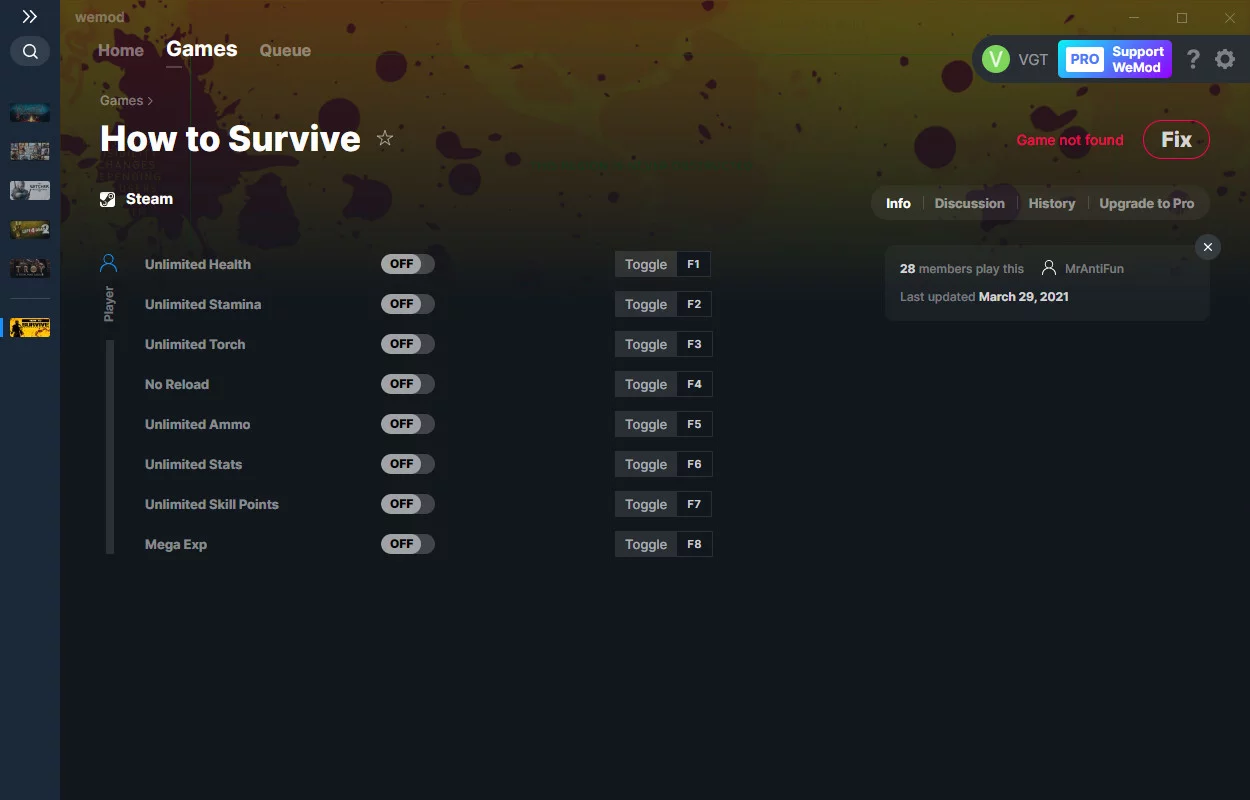The width and height of the screenshot is (1250, 800).
Task: Click the MrAntiFun author name
Action: coord(1094,268)
